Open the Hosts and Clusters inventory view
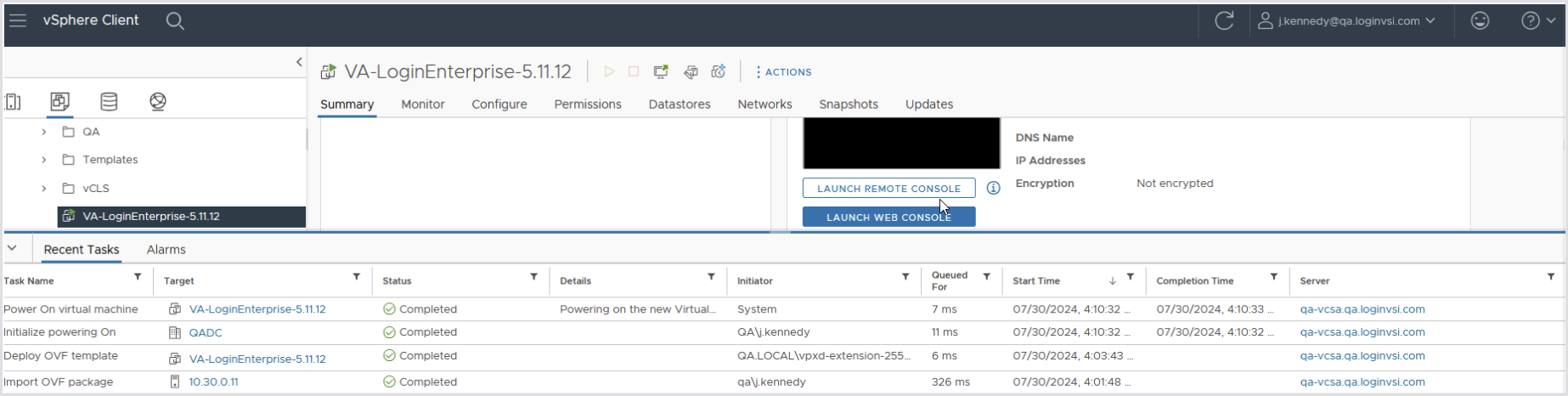Viewport: 1568px width, 396px height. tap(13, 102)
